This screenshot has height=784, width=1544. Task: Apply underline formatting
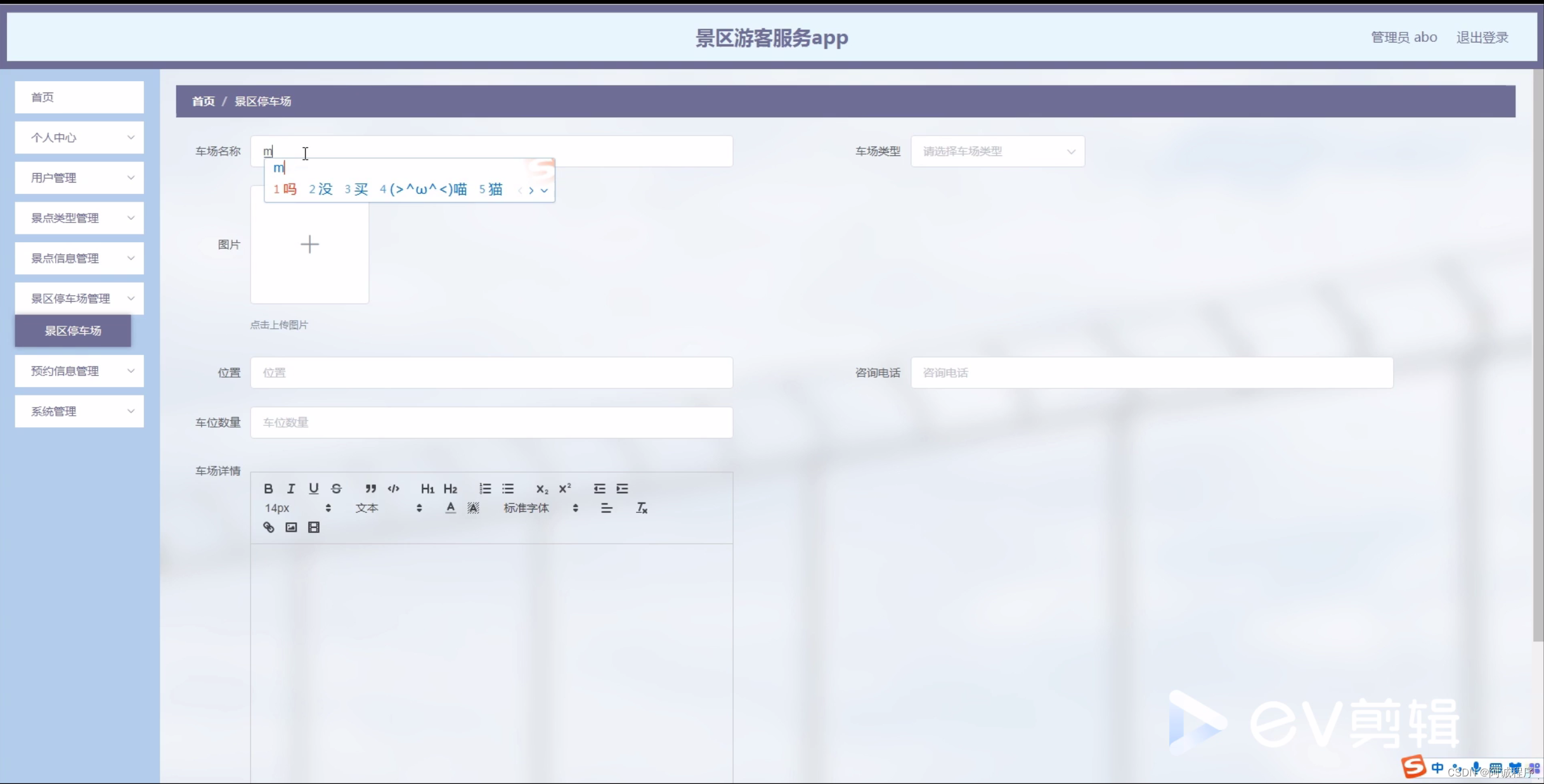pyautogui.click(x=313, y=488)
